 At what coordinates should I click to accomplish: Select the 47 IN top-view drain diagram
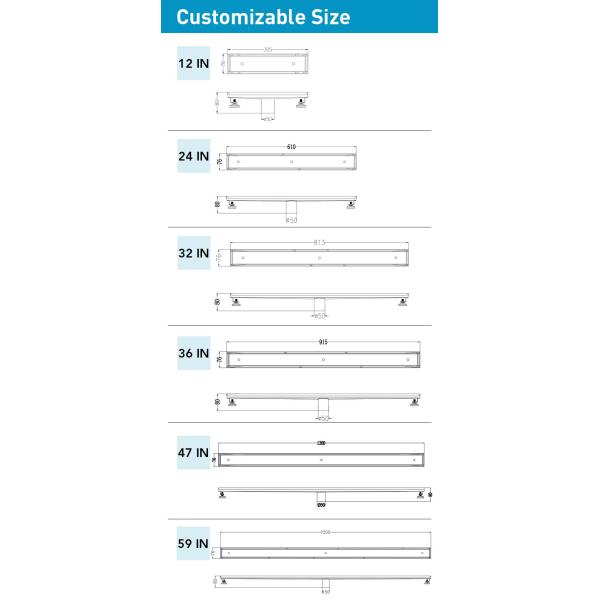[x=322, y=458]
